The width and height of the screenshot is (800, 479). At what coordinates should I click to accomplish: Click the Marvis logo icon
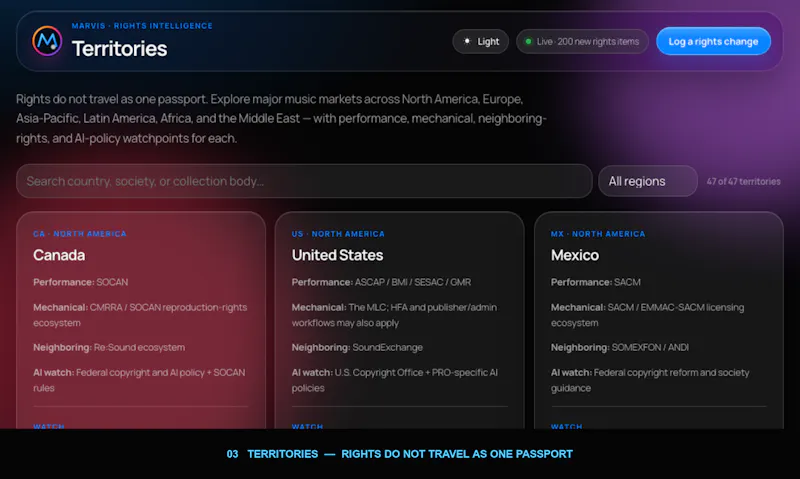coord(47,41)
